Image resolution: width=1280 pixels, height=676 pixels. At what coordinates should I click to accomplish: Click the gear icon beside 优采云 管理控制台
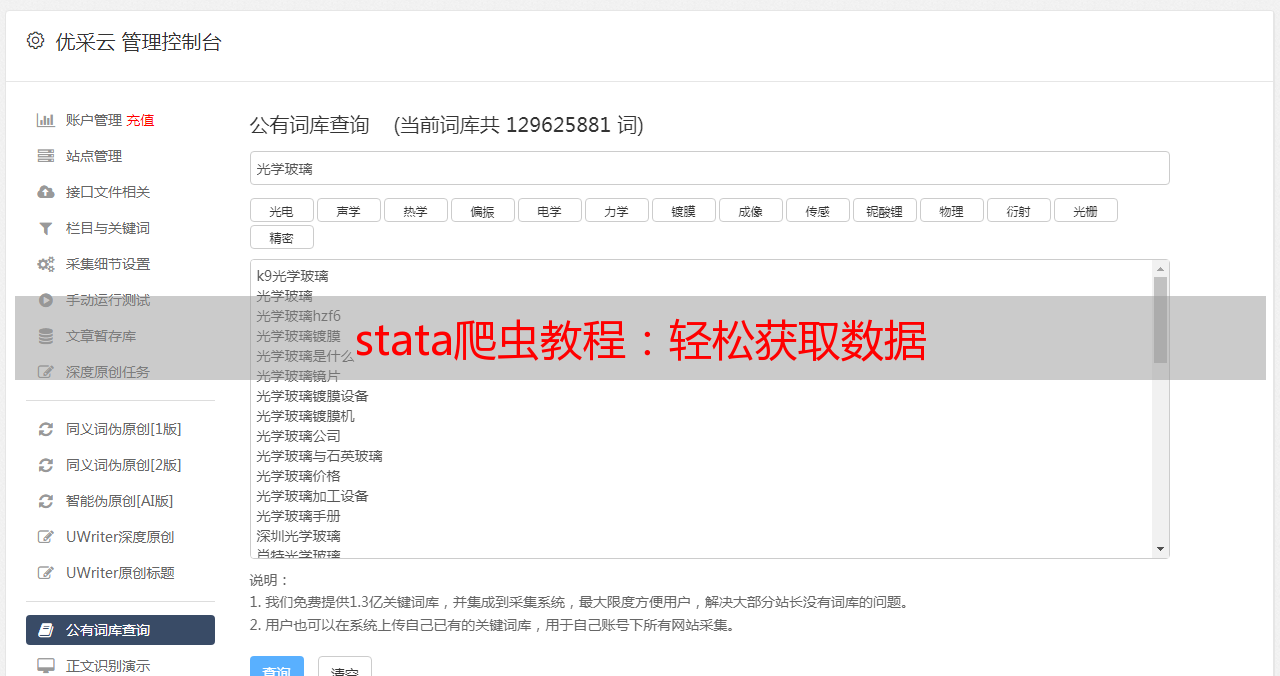[x=36, y=41]
